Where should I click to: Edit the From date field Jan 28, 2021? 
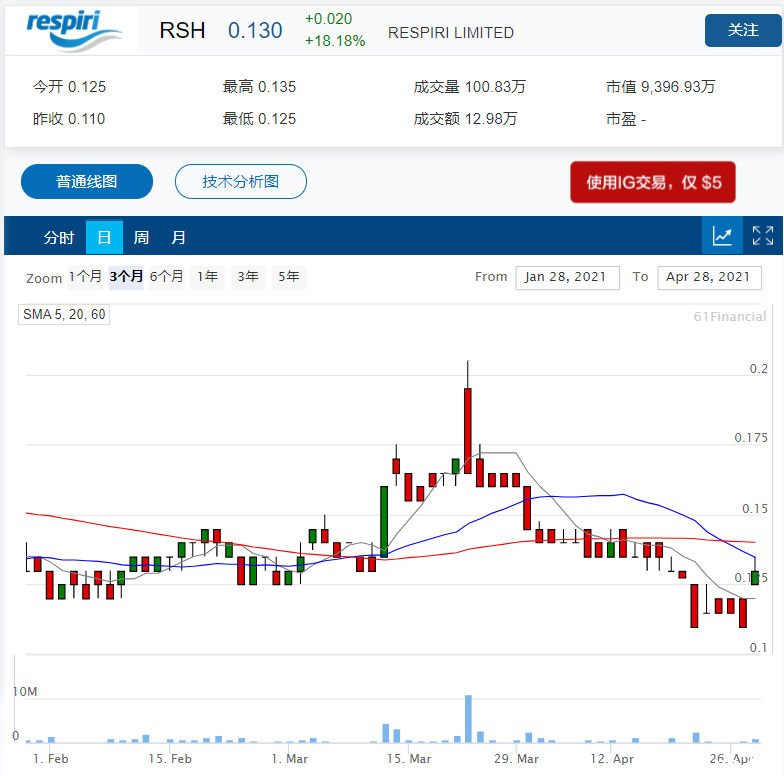(568, 278)
